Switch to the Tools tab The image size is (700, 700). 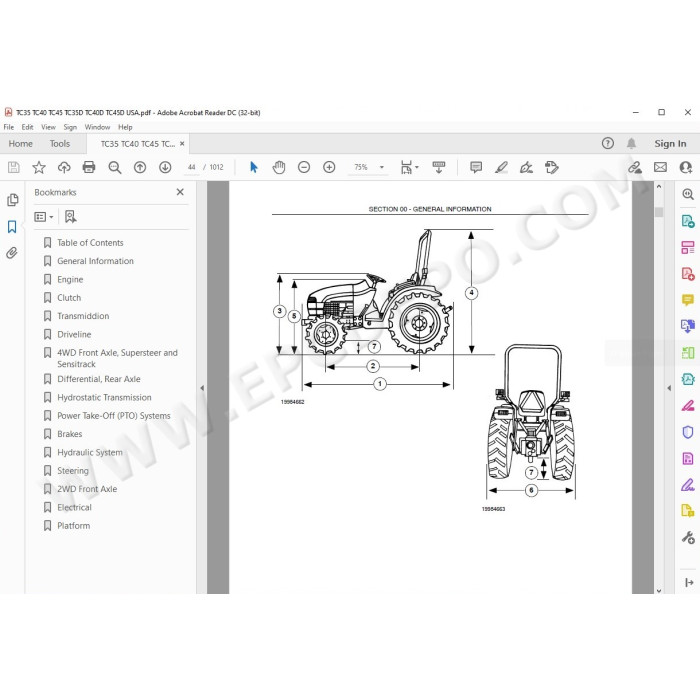pyautogui.click(x=60, y=144)
